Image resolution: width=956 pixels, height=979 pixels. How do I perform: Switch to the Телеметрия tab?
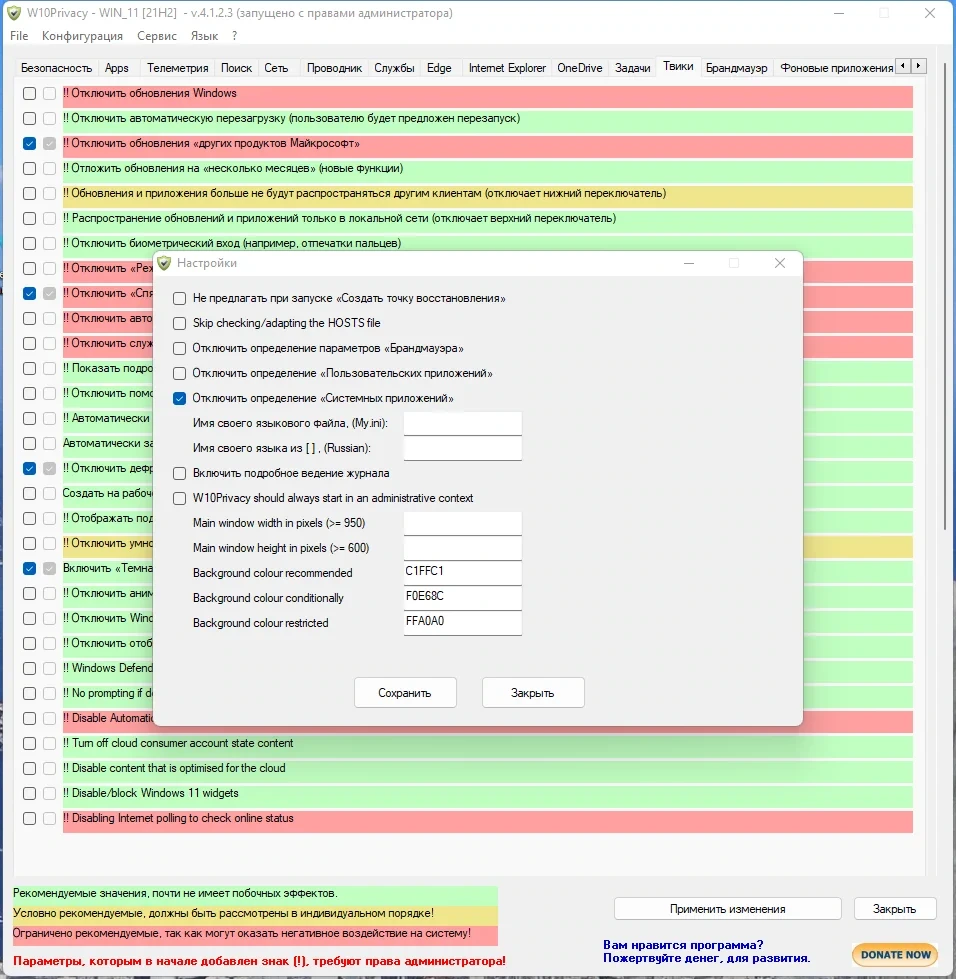(177, 68)
